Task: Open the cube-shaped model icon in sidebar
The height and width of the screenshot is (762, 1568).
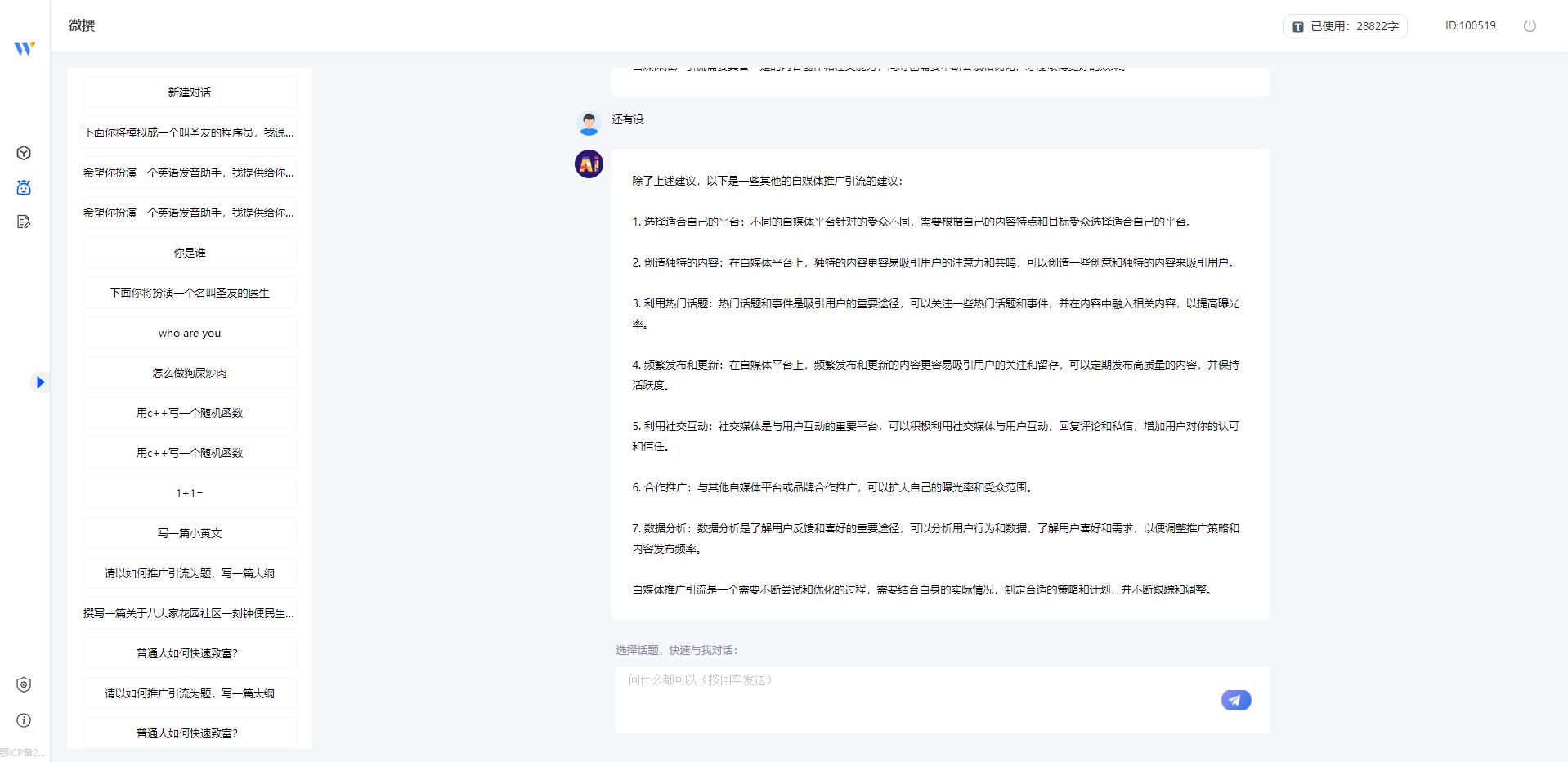Action: (x=24, y=152)
